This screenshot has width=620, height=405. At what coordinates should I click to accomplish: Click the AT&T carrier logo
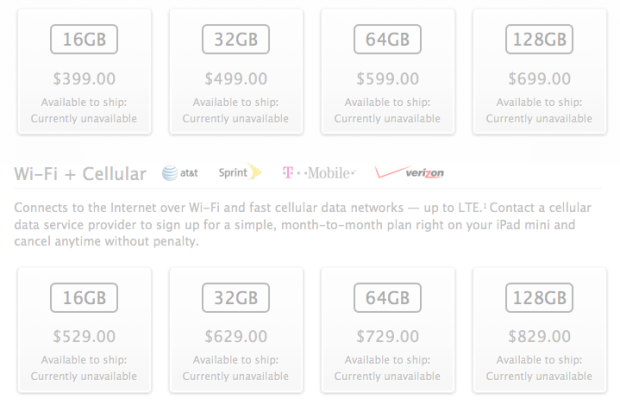tap(180, 173)
